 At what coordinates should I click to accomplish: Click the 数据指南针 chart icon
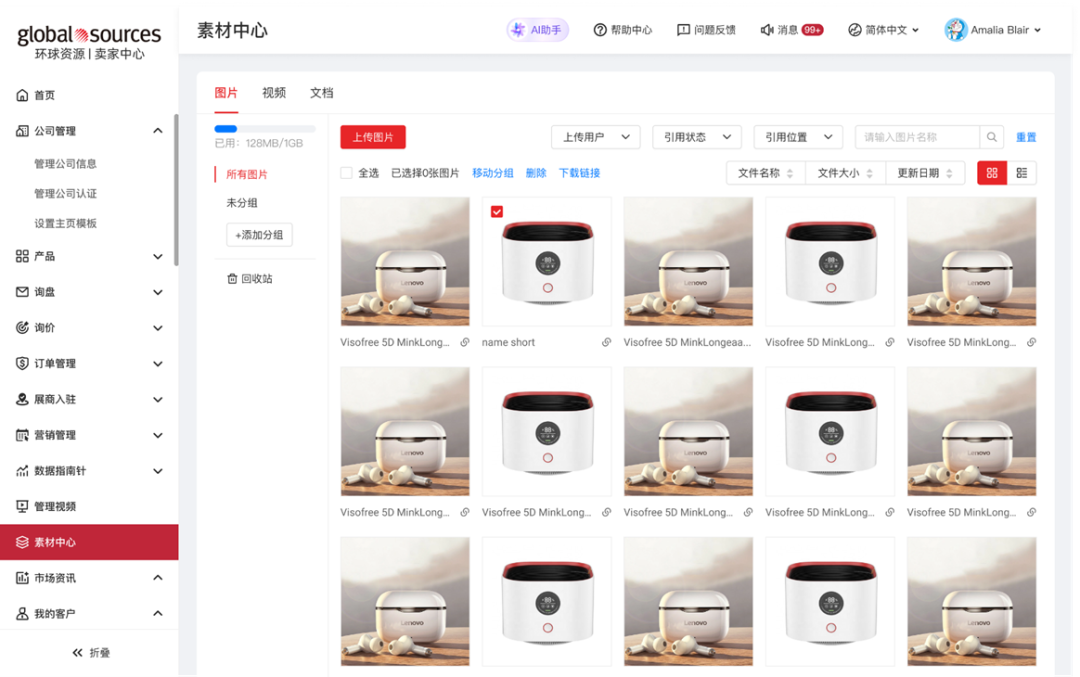[22, 471]
